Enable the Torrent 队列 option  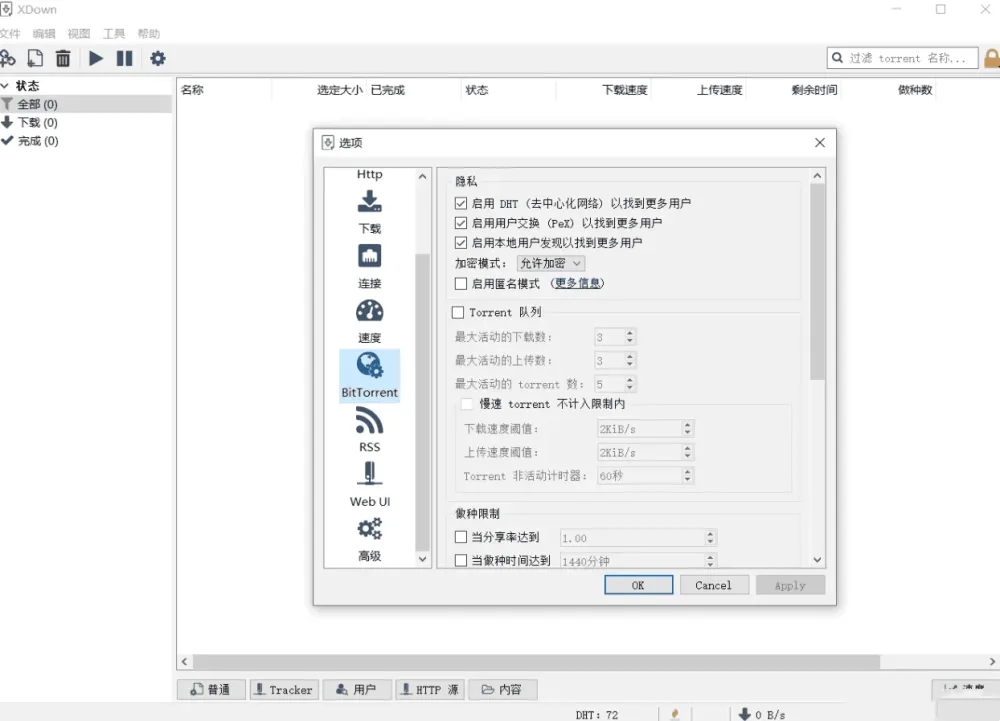tap(461, 310)
